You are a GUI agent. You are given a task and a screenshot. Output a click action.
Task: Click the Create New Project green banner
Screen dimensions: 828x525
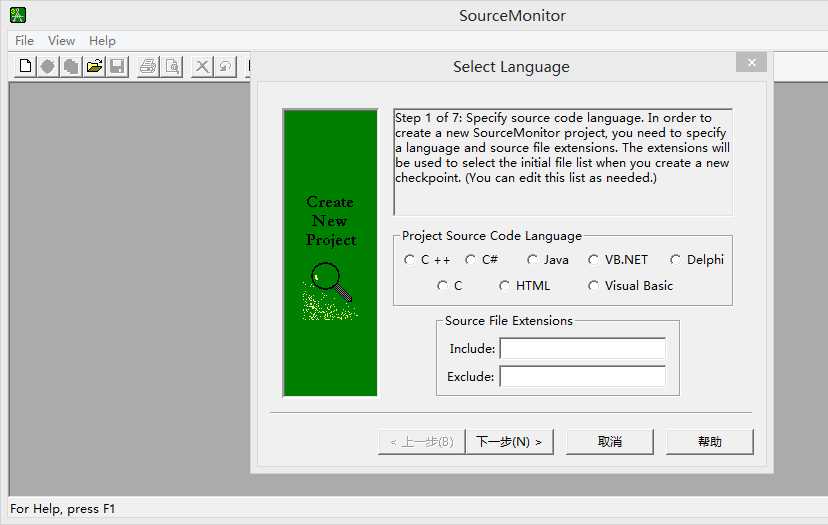330,252
